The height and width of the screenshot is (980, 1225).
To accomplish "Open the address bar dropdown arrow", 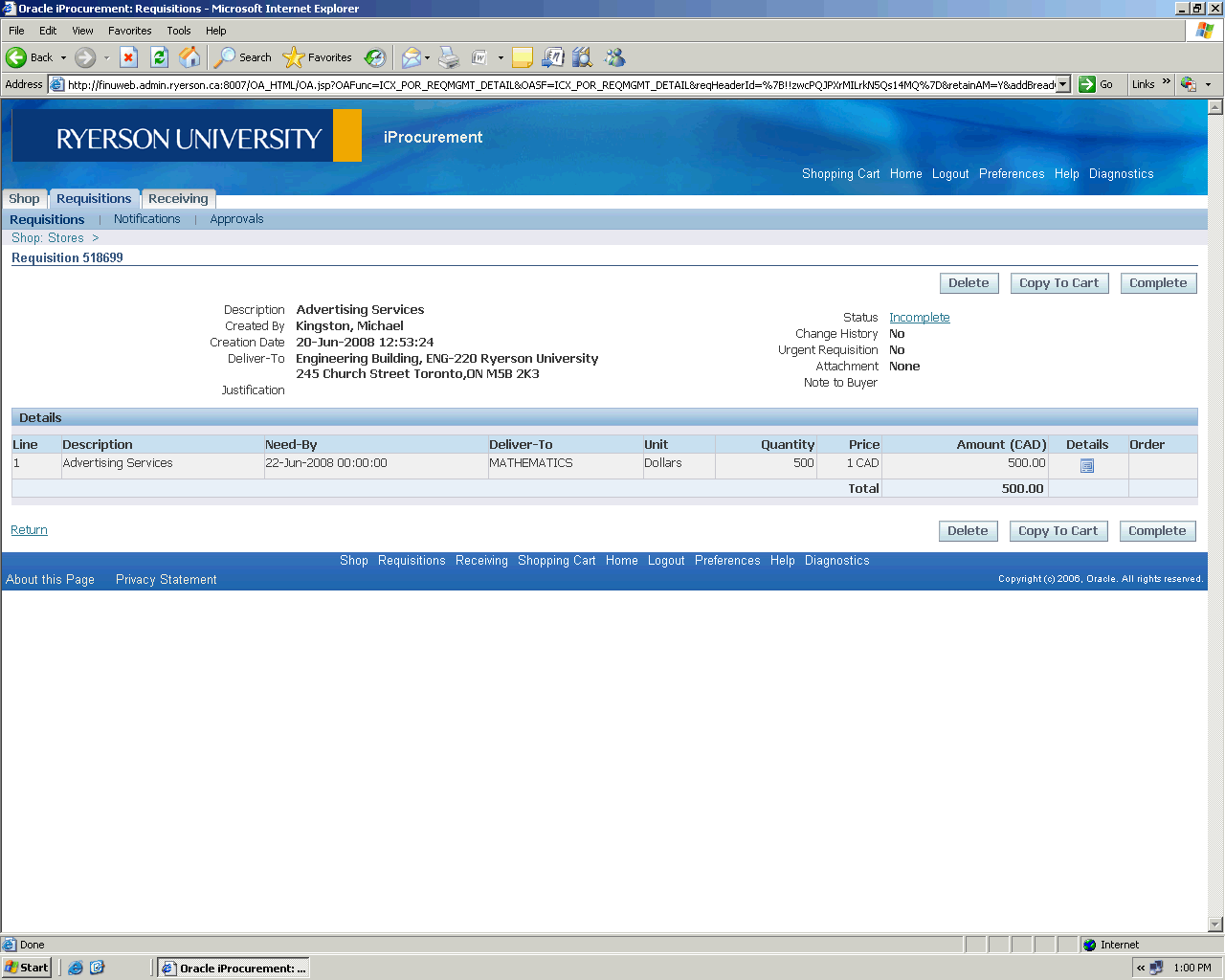I will coord(1062,84).
